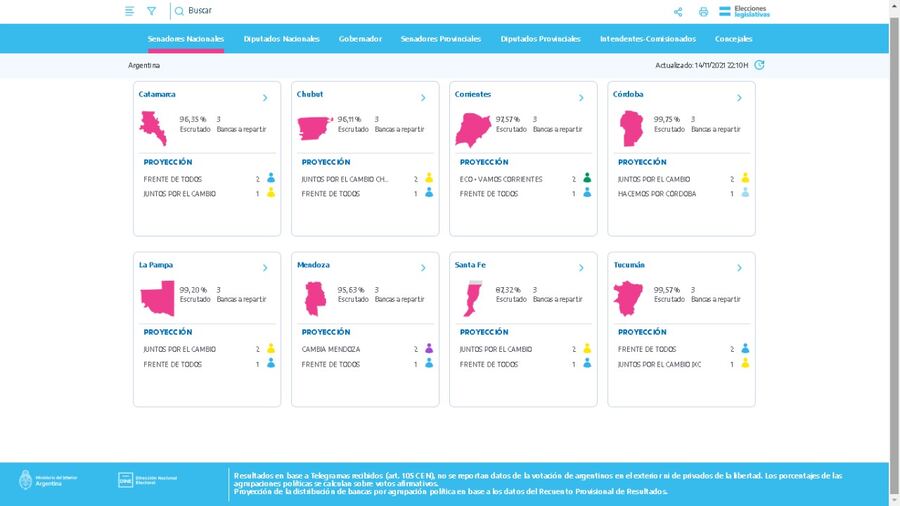Open Ministerio del Interior footer logo

click(48, 480)
